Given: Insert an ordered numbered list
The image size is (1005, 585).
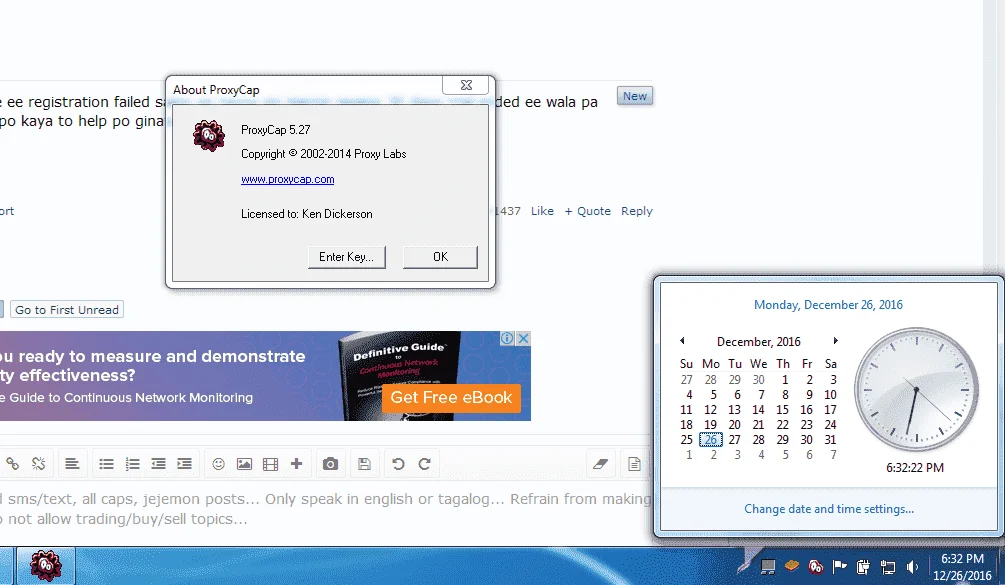Looking at the screenshot, I should pos(133,463).
